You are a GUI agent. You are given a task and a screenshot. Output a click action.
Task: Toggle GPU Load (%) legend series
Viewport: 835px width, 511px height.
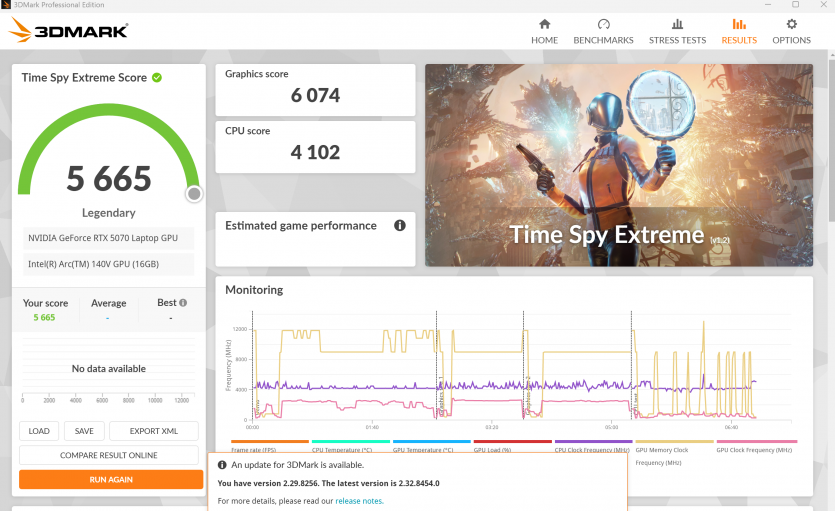(512, 449)
